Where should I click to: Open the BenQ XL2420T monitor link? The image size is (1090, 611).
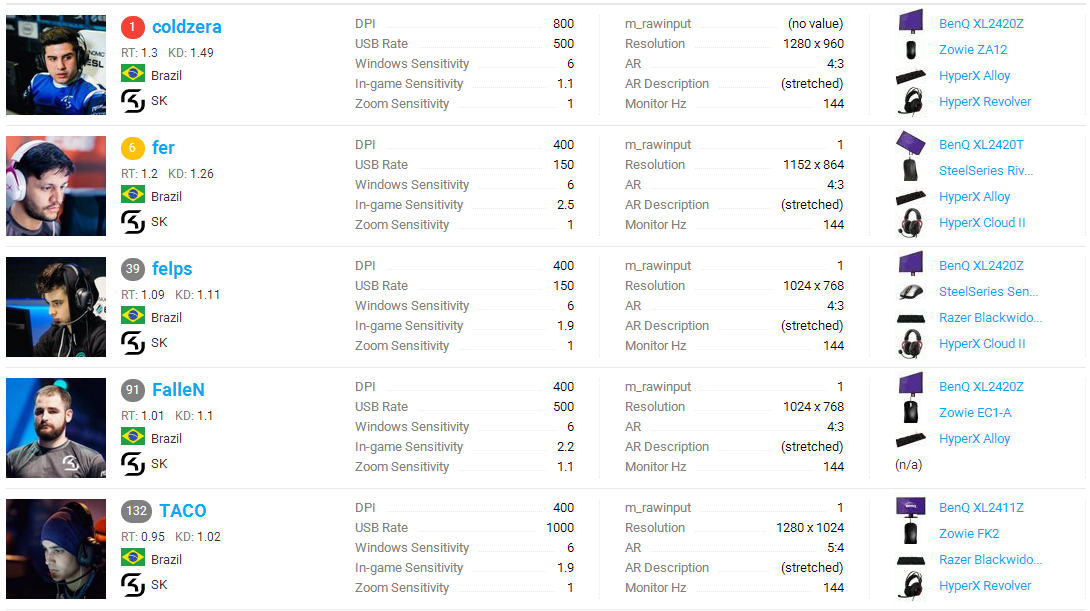tap(981, 145)
